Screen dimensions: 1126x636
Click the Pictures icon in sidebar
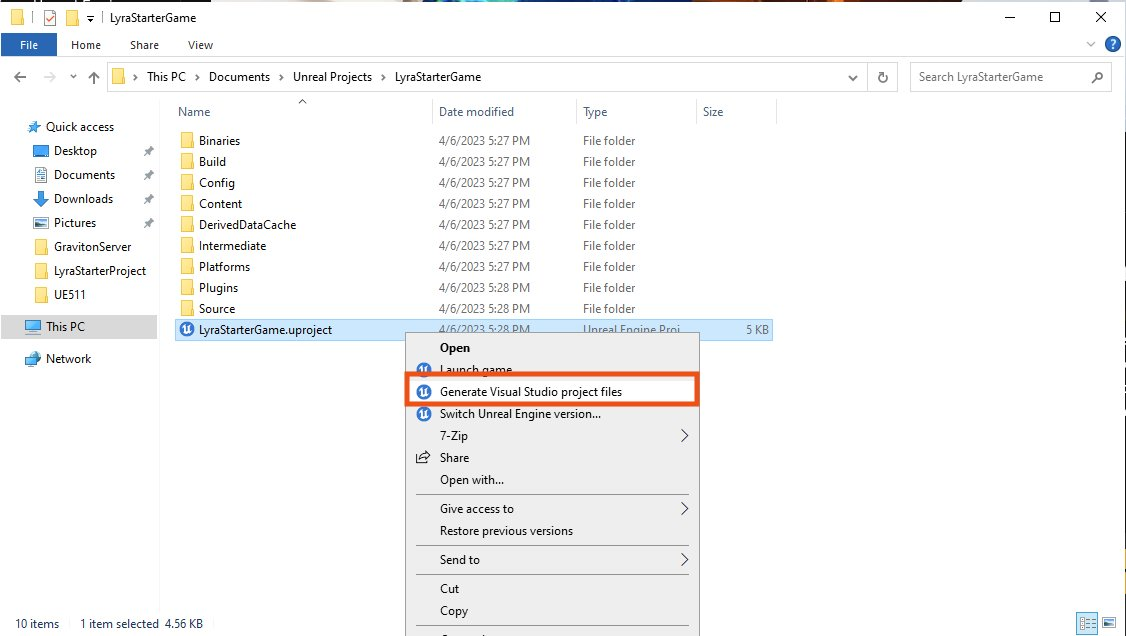(41, 223)
